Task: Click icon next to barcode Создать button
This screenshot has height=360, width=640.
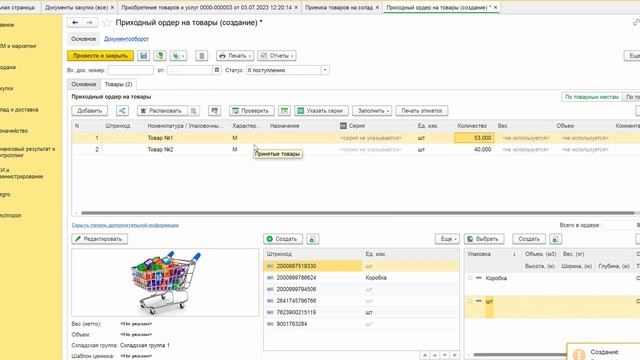Action: (312, 239)
